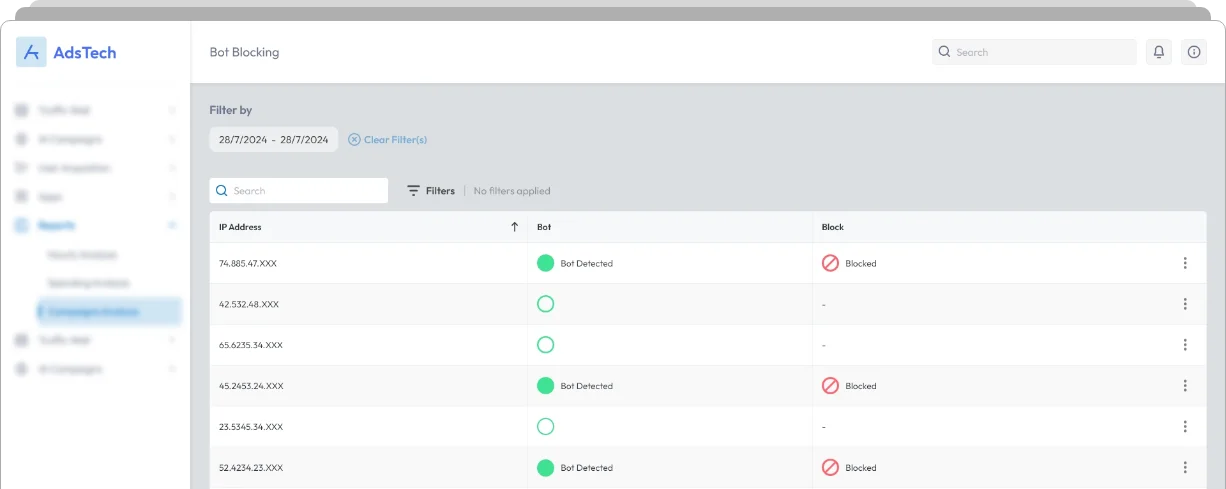The width and height of the screenshot is (1226, 489).
Task: Click the top header search field
Action: point(1034,52)
